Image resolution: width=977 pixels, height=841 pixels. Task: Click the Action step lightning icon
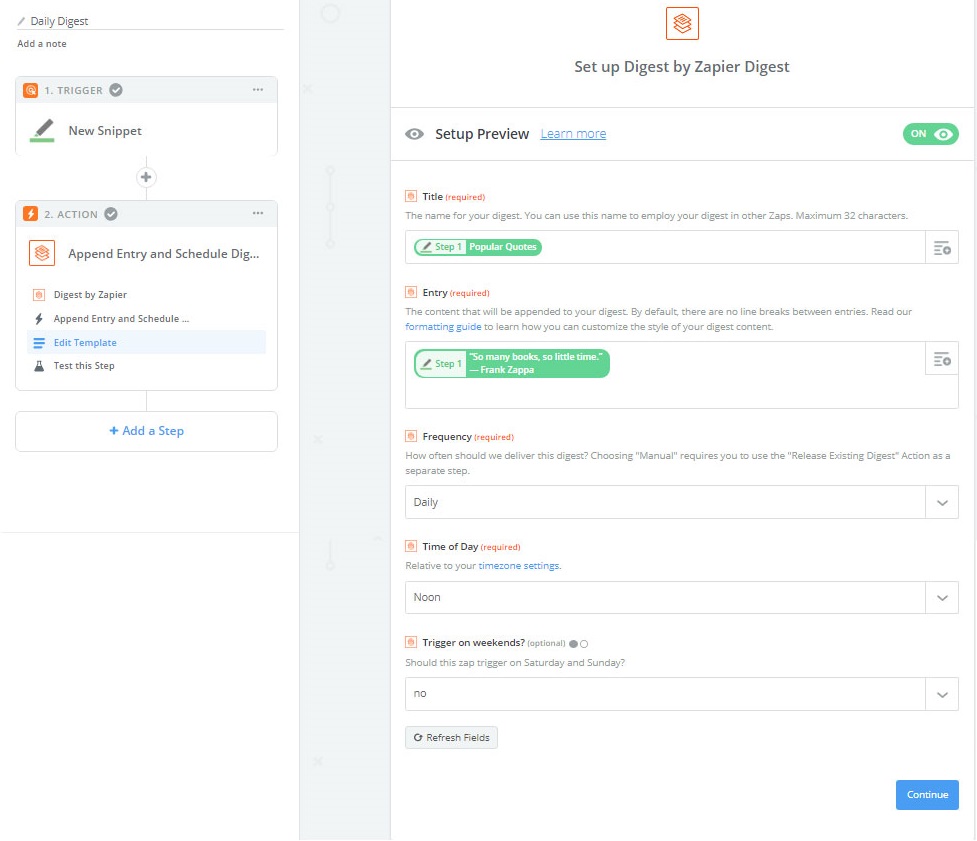pos(30,214)
